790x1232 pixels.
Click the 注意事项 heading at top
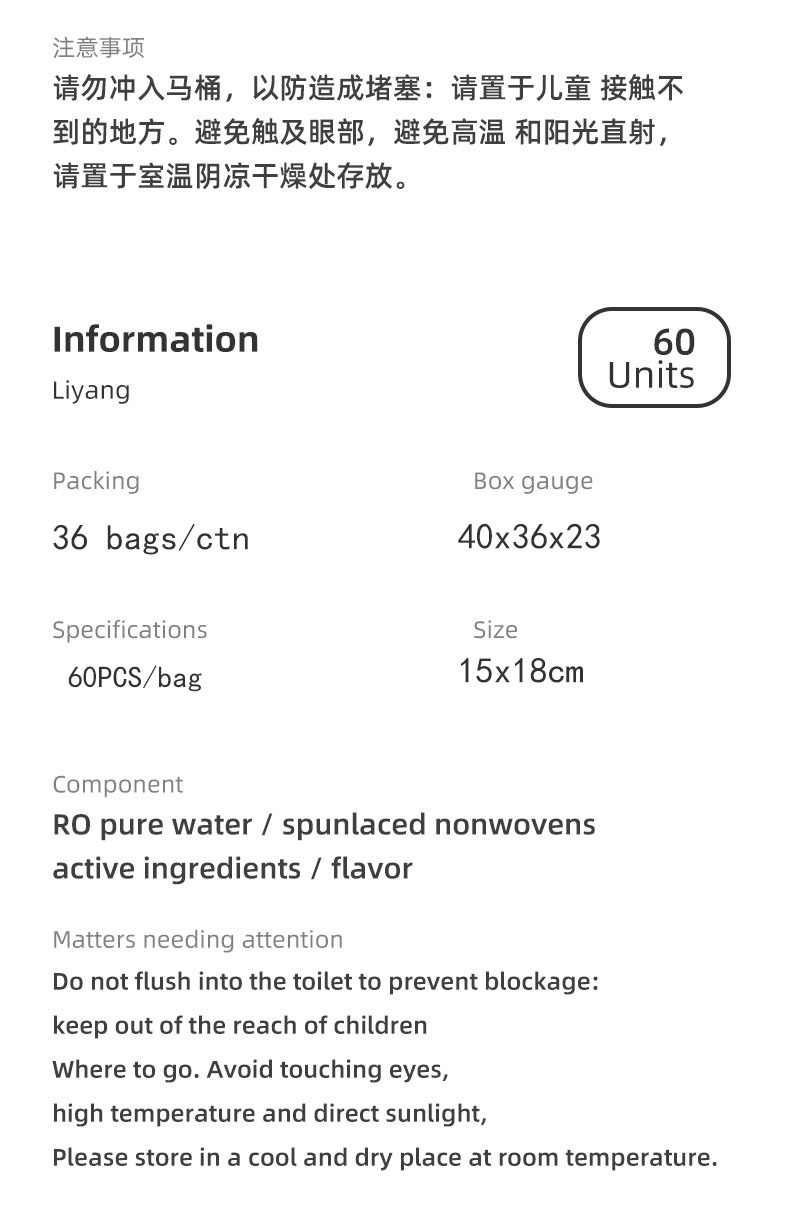[98, 47]
